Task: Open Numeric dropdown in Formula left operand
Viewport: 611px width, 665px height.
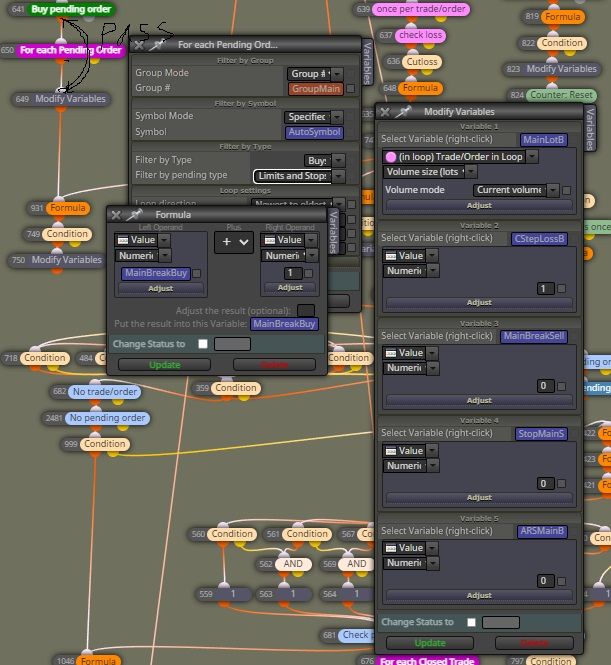Action: (x=143, y=256)
